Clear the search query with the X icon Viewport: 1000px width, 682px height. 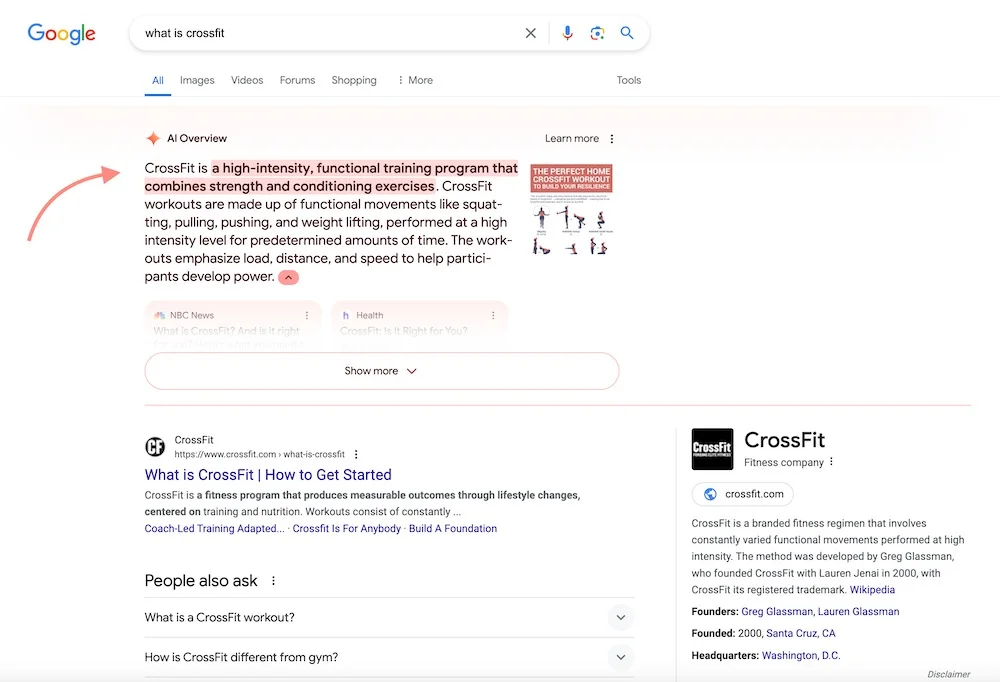point(531,33)
